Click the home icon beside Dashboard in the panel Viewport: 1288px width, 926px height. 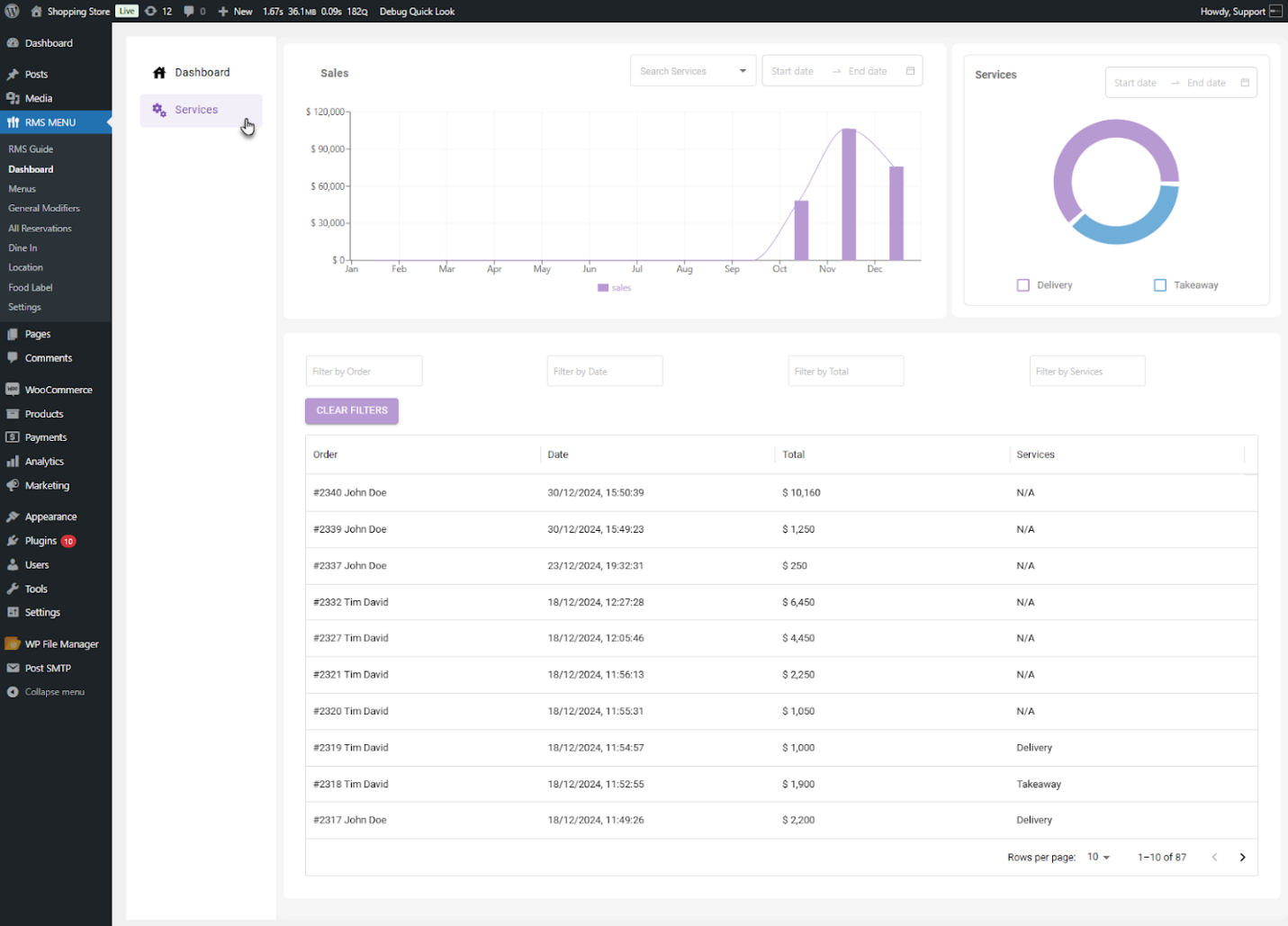[159, 73]
